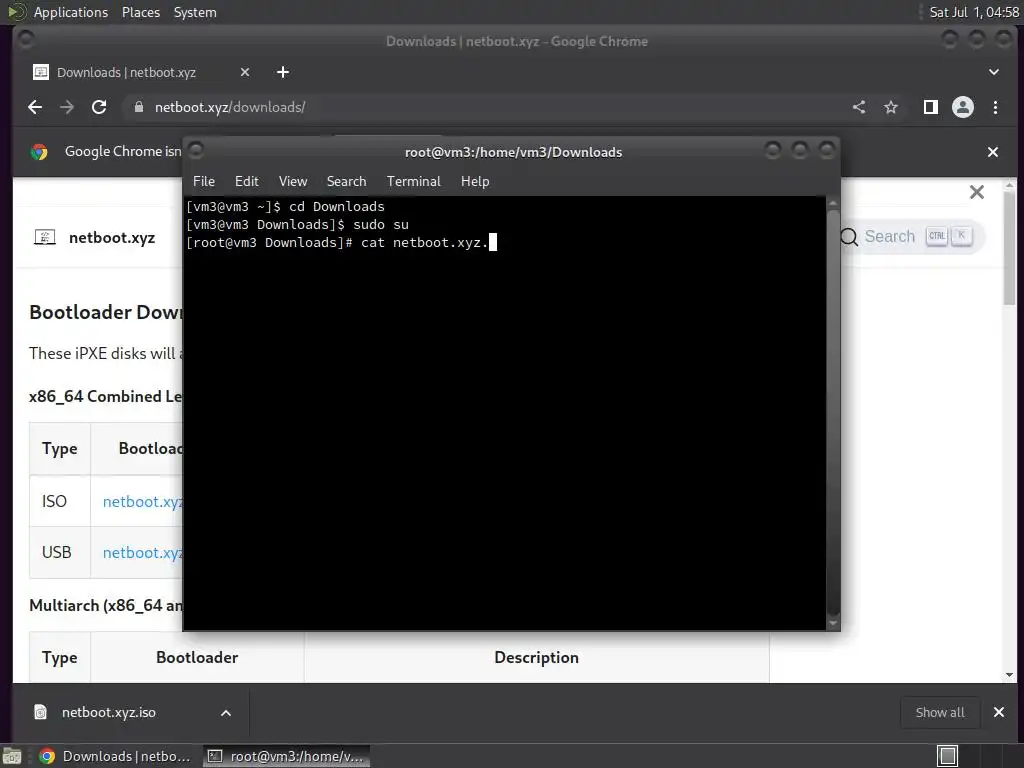The width and height of the screenshot is (1024, 768).
Task: Click Chrome forward navigation arrow
Action: coord(67,107)
